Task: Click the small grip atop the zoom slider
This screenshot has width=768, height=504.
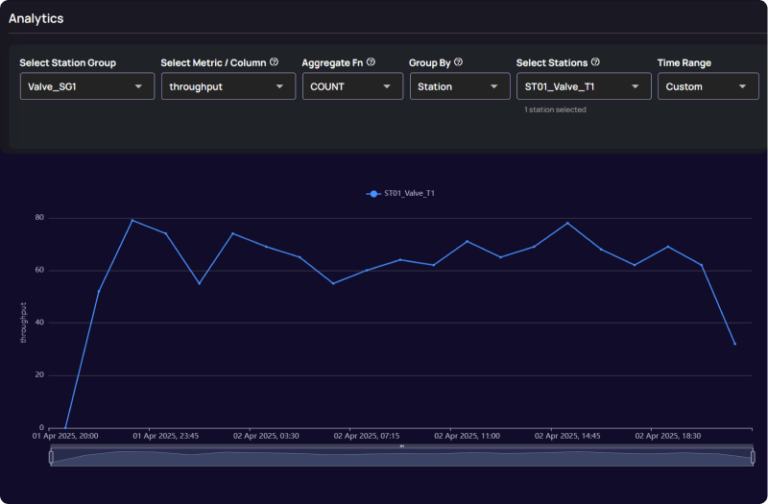Action: tap(401, 446)
